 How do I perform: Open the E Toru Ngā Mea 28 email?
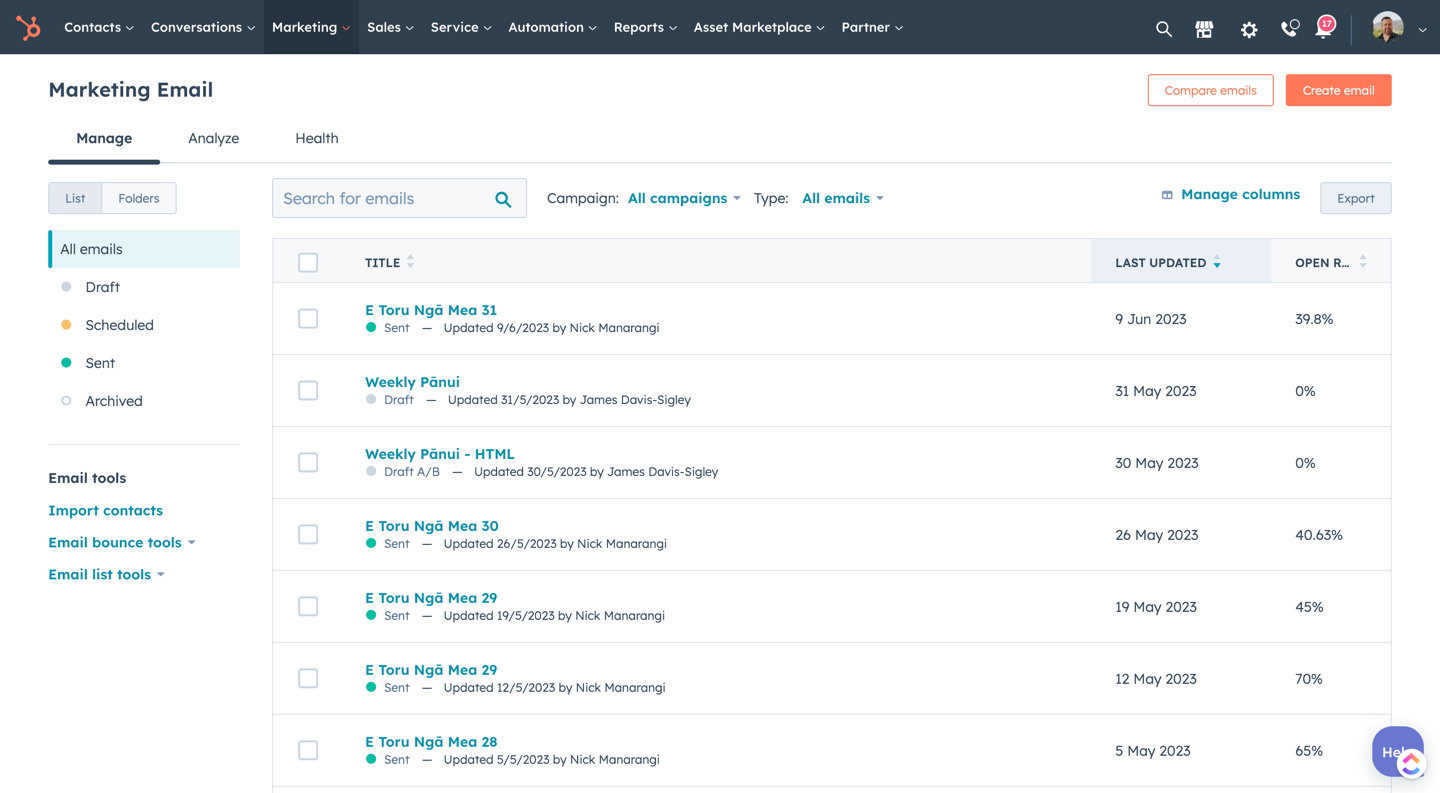pyautogui.click(x=431, y=742)
